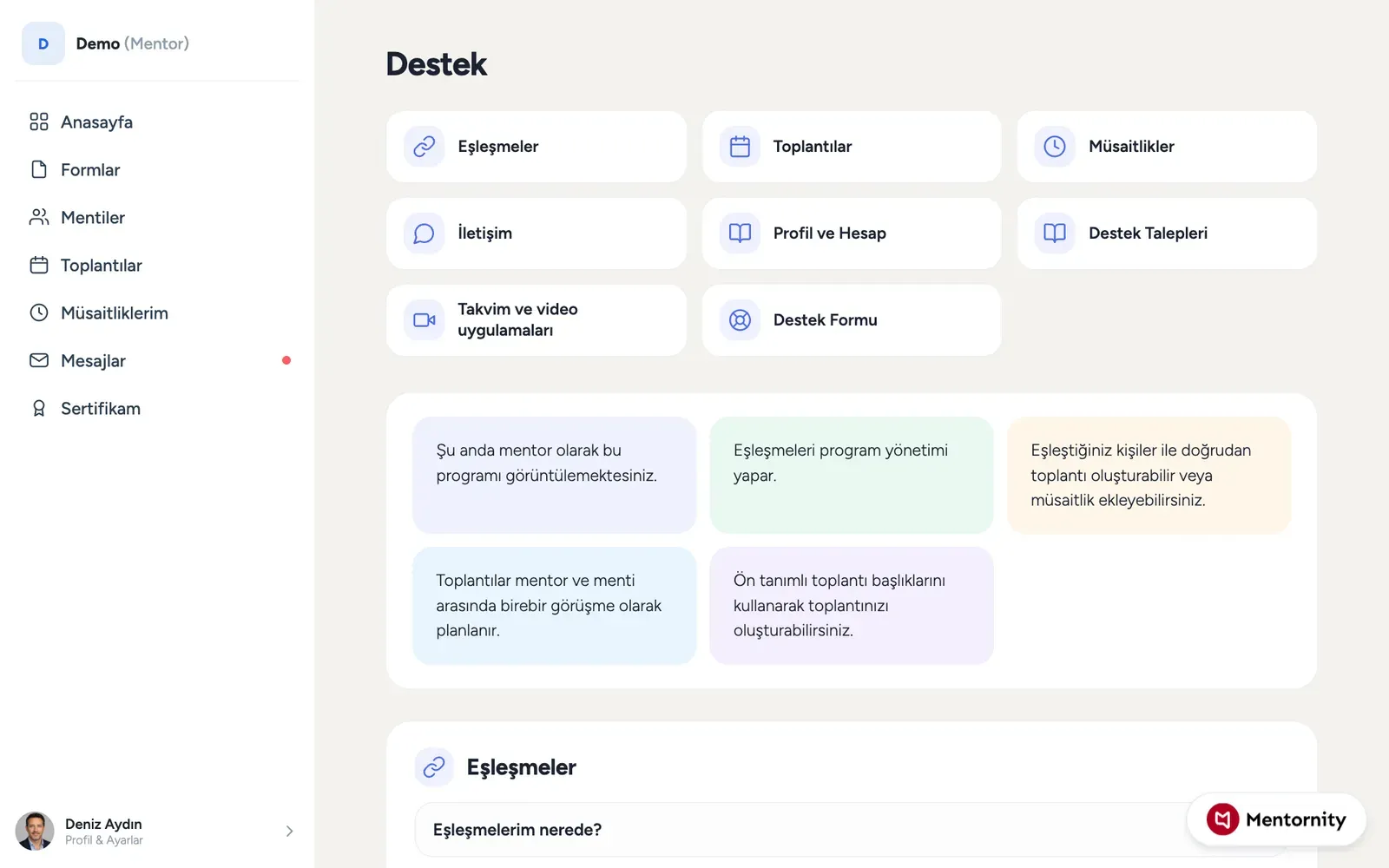
Task: Click the red unread dot beside Mesajlar
Action: point(286,360)
